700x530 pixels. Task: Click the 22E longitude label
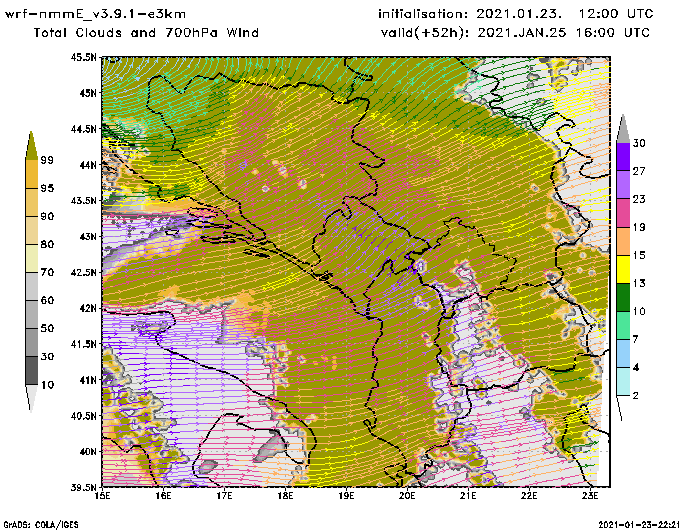529,496
